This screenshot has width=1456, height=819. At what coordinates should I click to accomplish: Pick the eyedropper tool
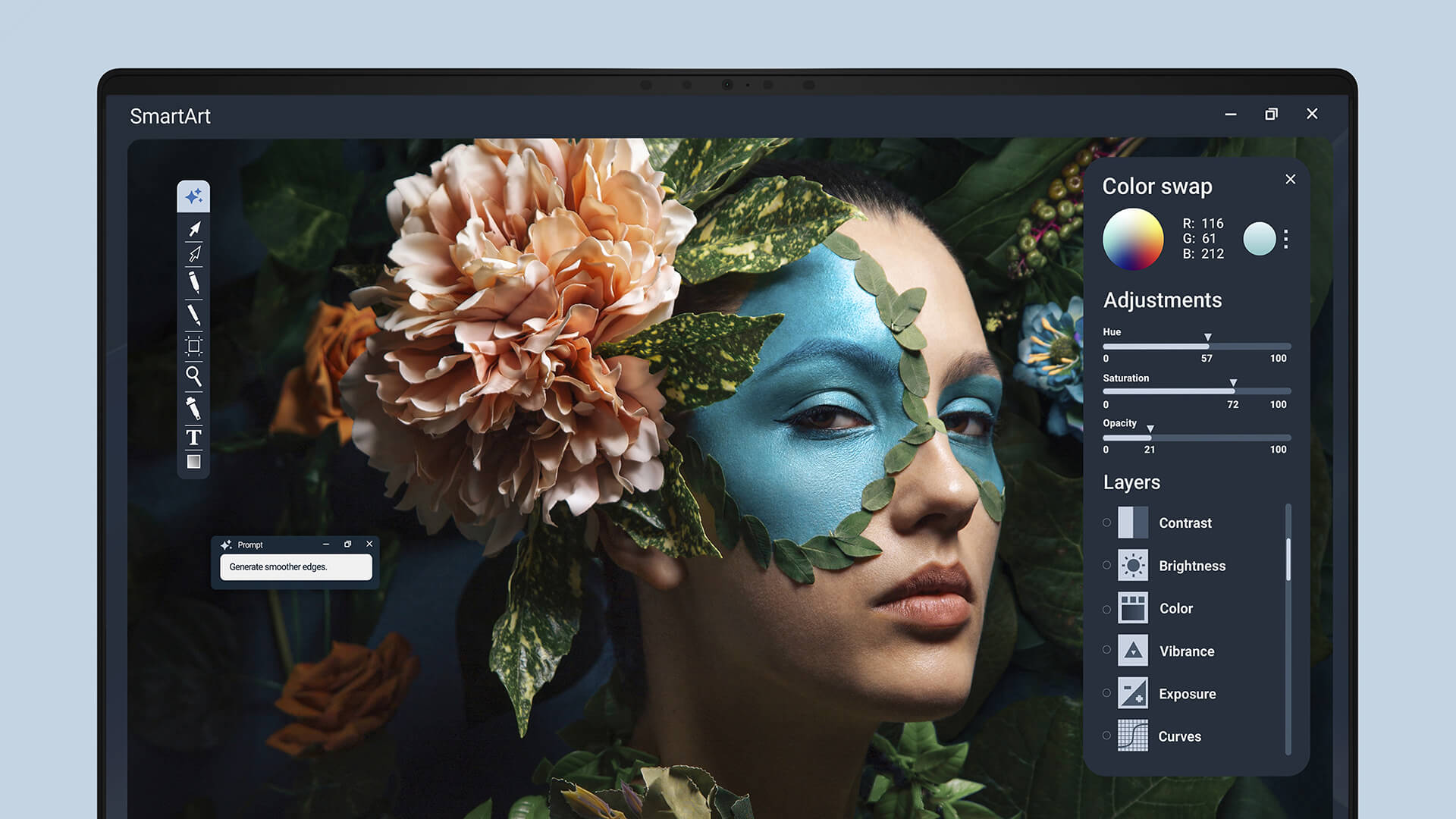(193, 408)
